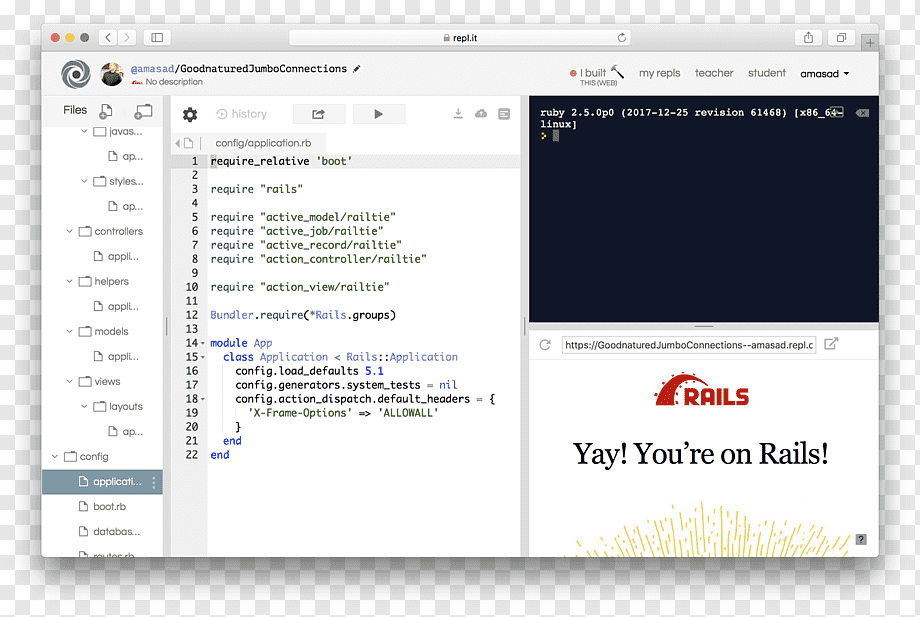Collapse the file sidebar arrow icon

tap(177, 143)
